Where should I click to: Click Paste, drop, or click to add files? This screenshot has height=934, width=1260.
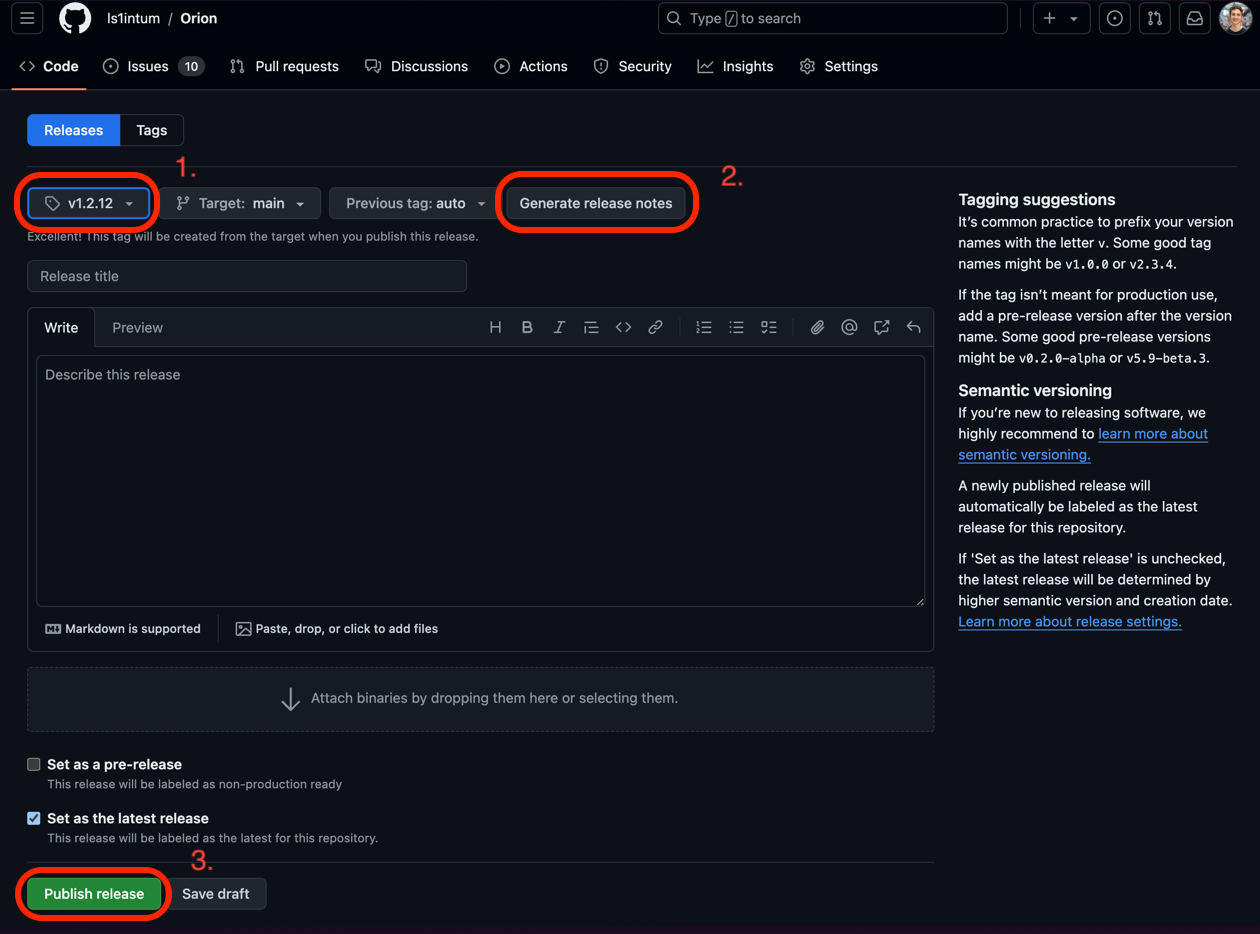tap(337, 629)
